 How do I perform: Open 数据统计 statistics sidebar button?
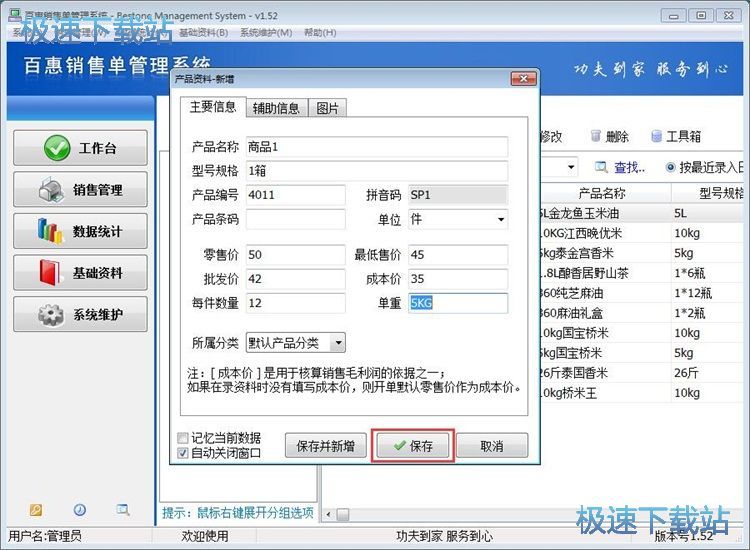point(80,231)
